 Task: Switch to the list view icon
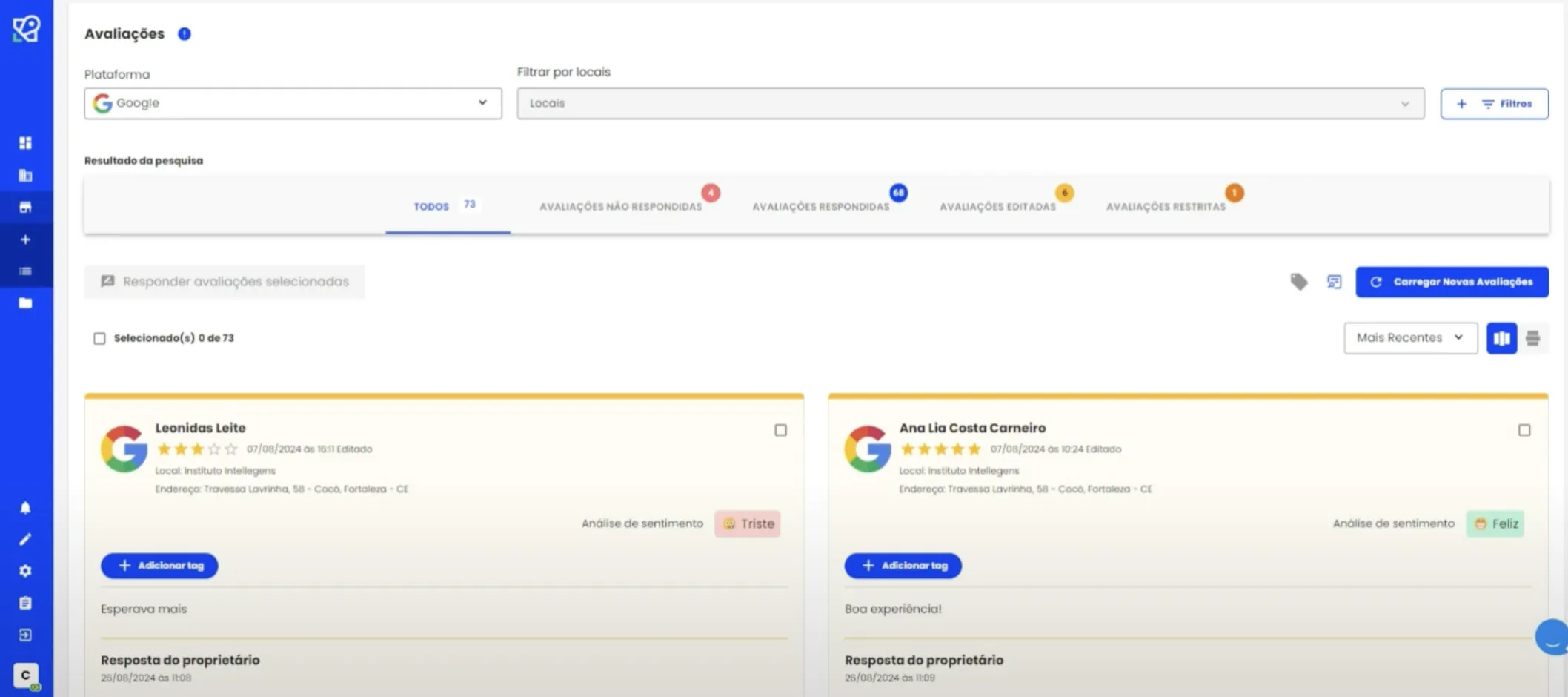point(1533,338)
